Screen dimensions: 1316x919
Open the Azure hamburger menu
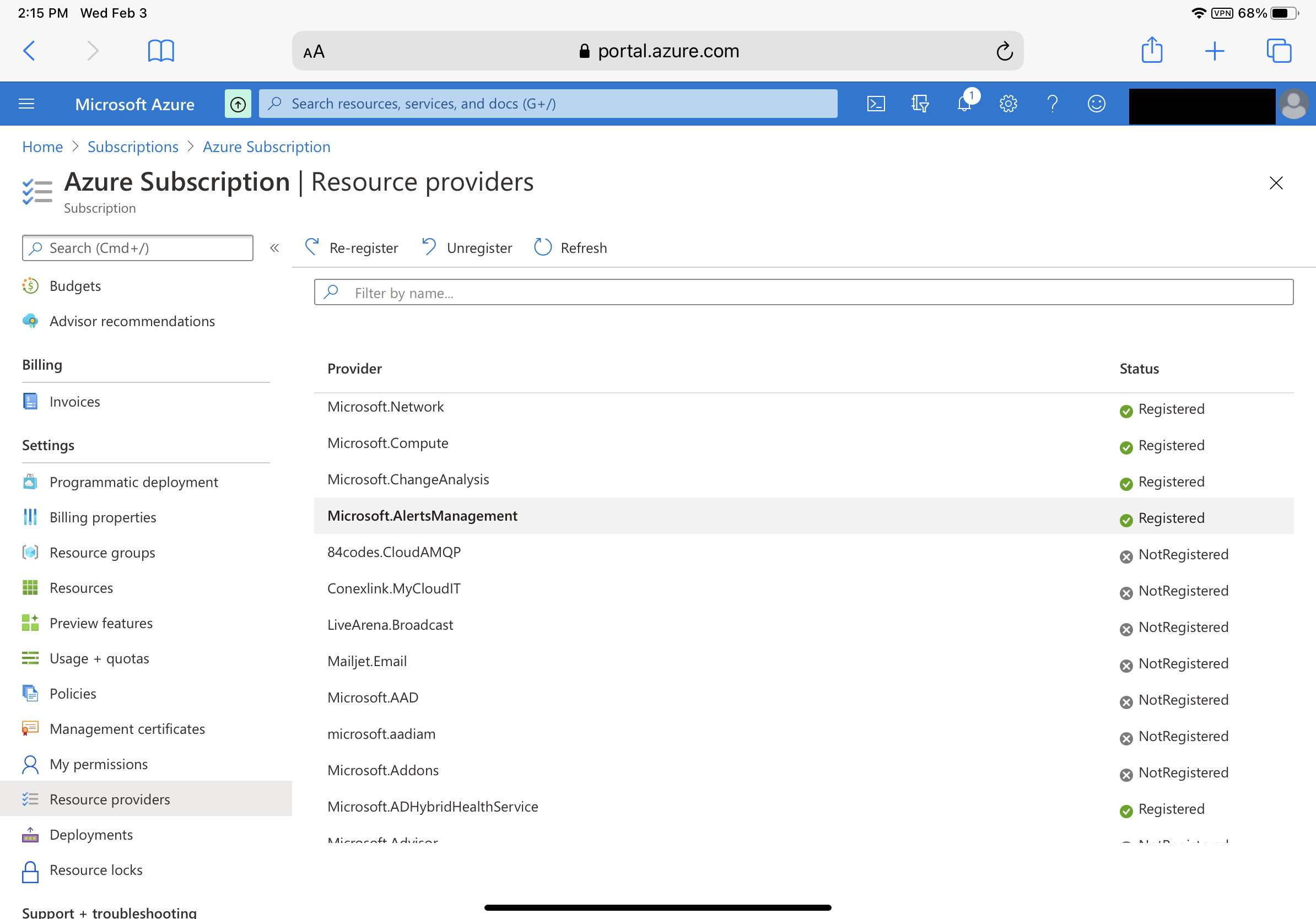[x=26, y=104]
